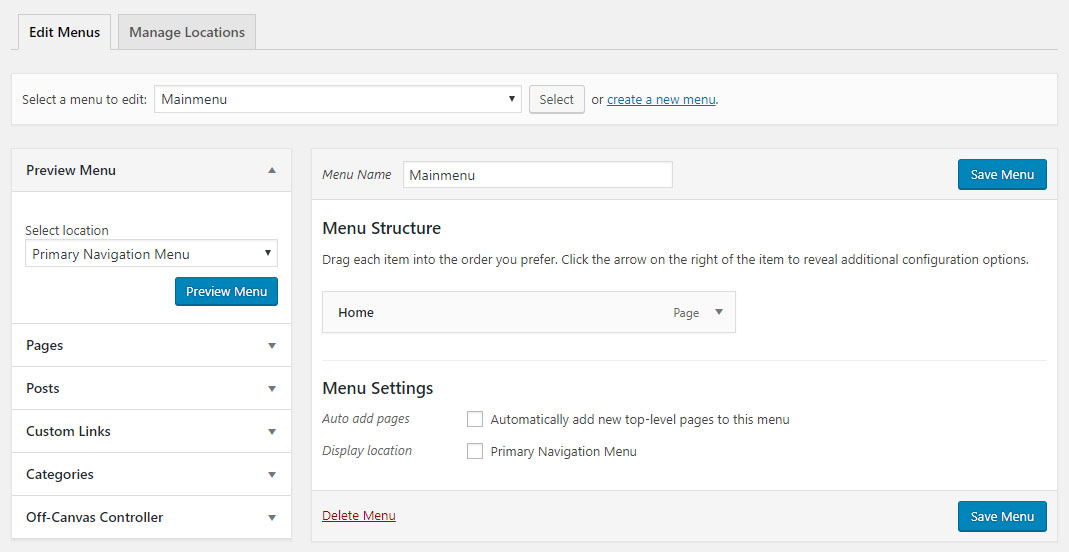Viewport: 1069px width, 552px height.
Task: Collapse the Preview Menu panel arrow
Action: (x=272, y=170)
